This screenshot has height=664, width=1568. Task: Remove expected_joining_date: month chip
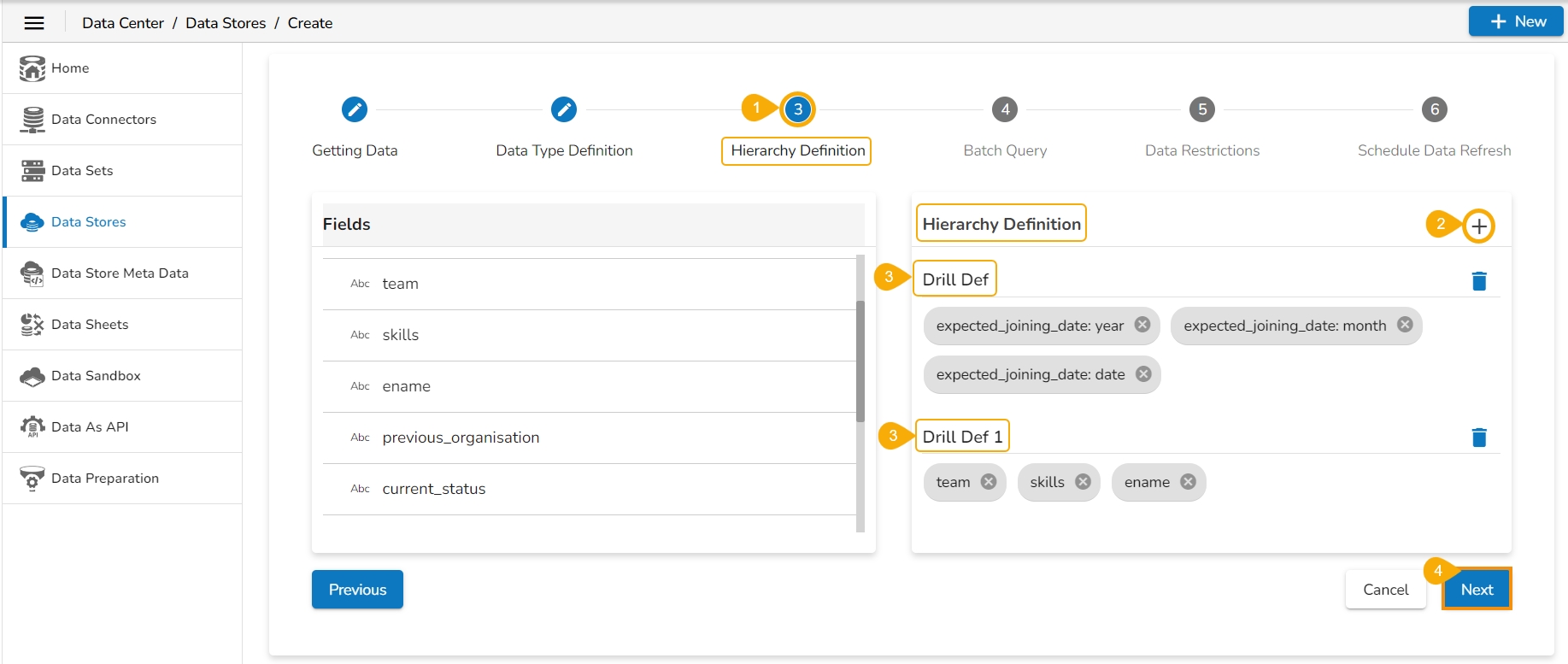coord(1405,325)
